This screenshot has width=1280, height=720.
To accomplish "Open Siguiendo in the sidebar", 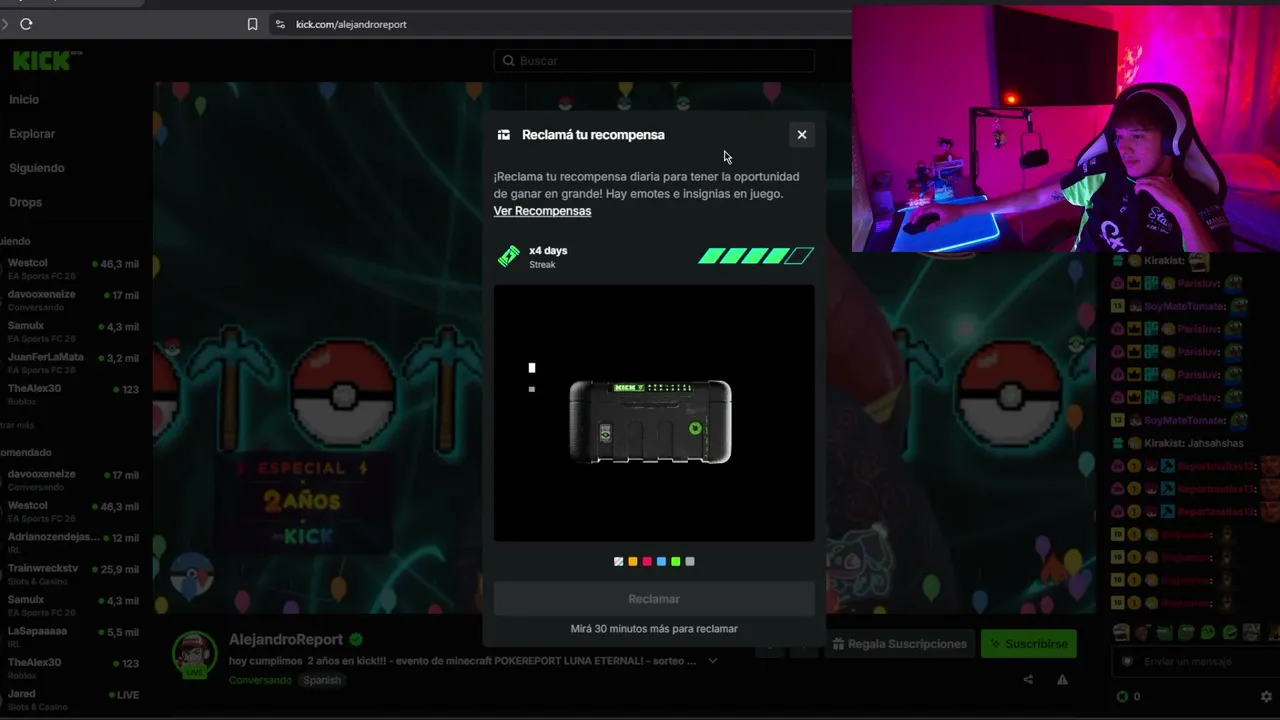I will pos(37,168).
